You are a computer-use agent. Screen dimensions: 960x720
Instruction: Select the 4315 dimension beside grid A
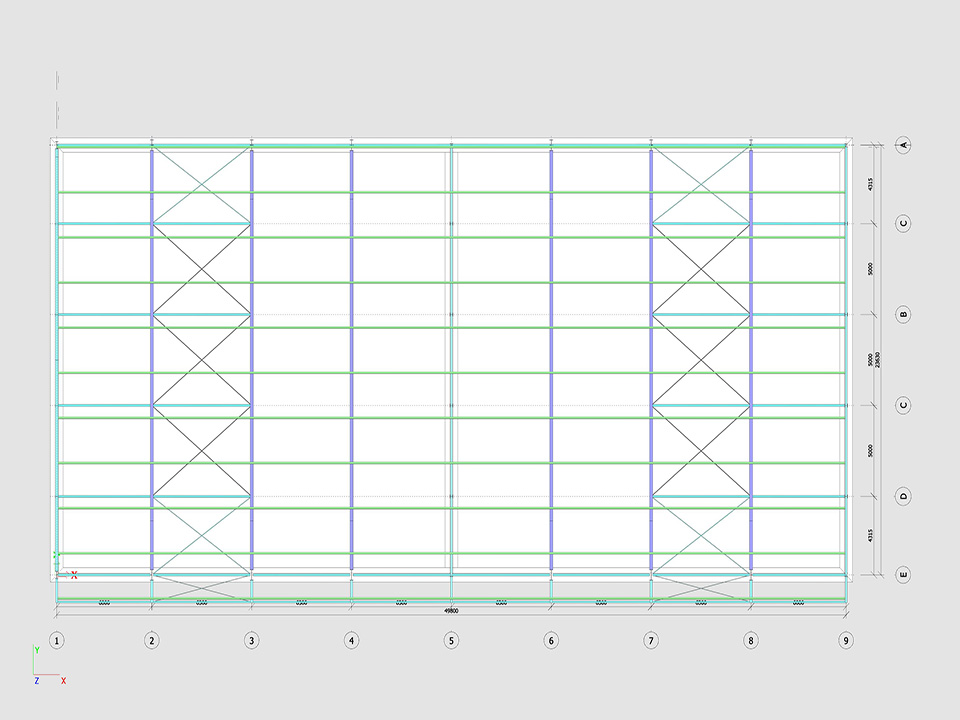(870, 184)
